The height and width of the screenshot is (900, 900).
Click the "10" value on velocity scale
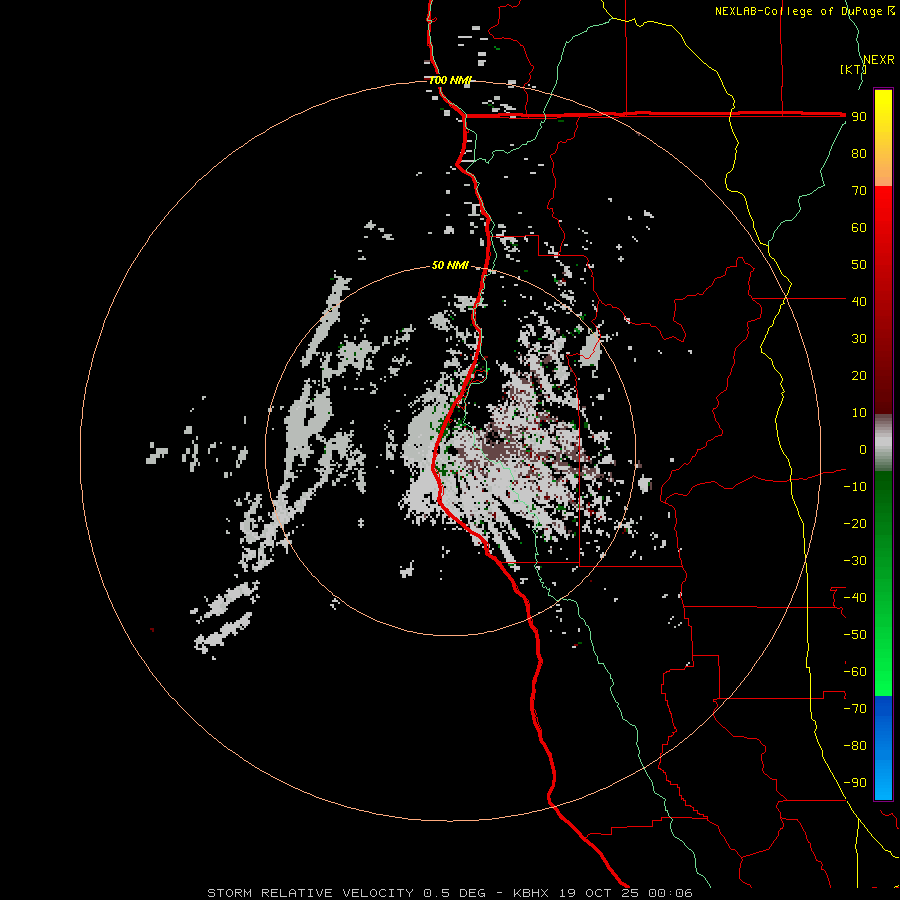pos(859,413)
